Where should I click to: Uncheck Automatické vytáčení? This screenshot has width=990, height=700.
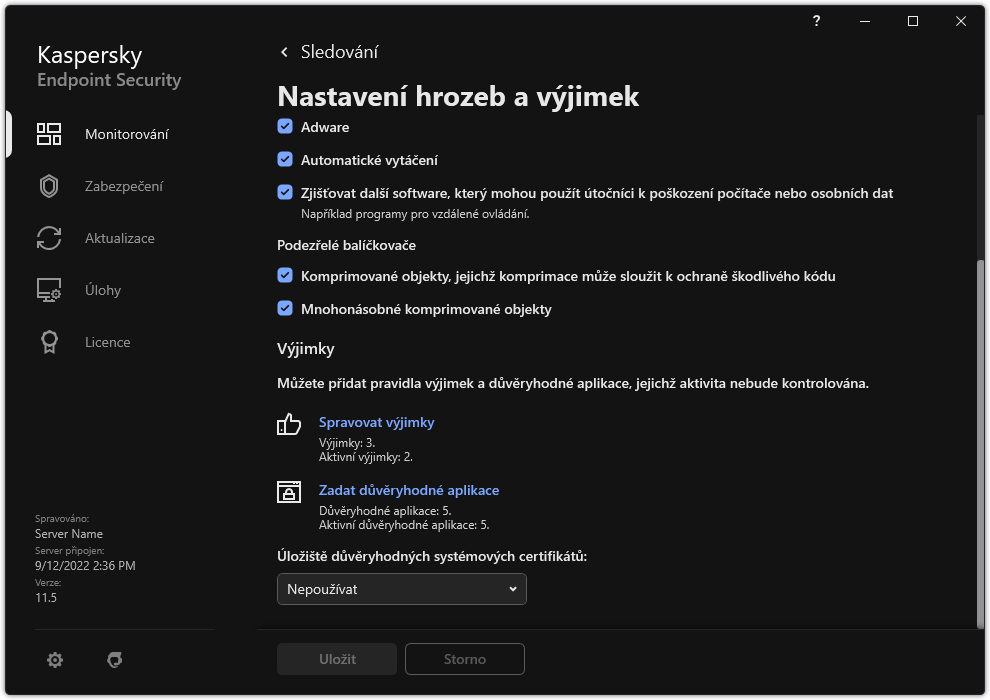tap(284, 160)
